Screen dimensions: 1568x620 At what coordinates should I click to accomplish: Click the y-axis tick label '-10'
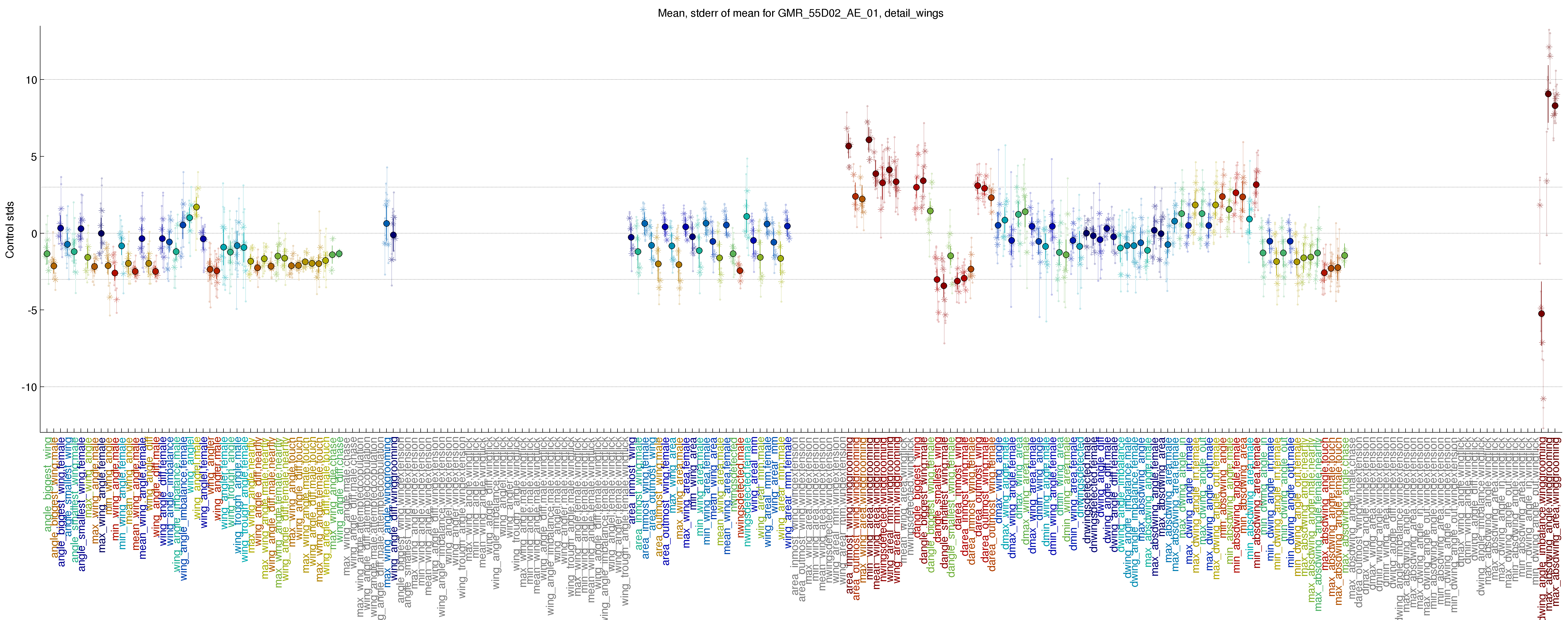point(29,387)
